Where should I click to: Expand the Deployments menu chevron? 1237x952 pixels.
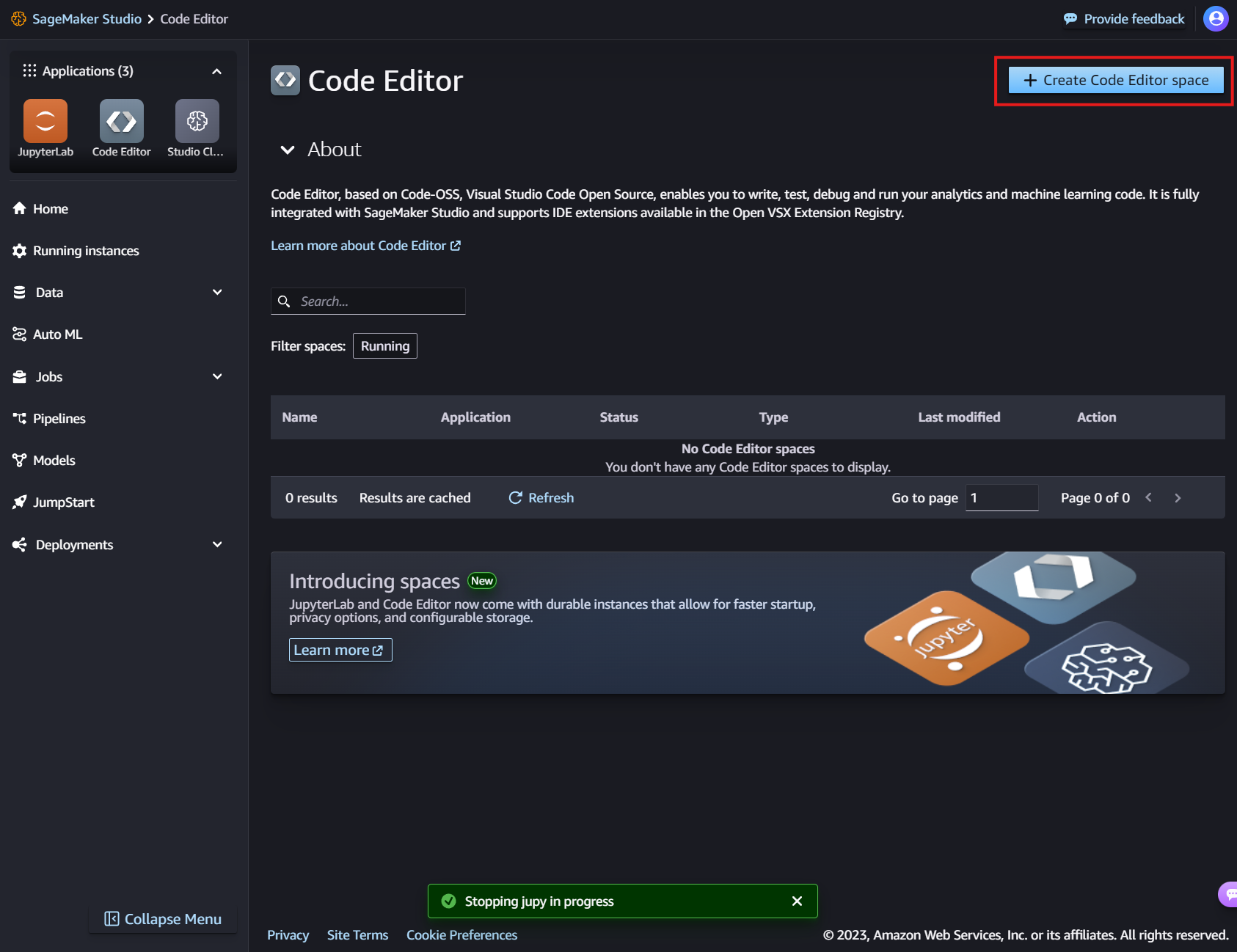(x=217, y=544)
